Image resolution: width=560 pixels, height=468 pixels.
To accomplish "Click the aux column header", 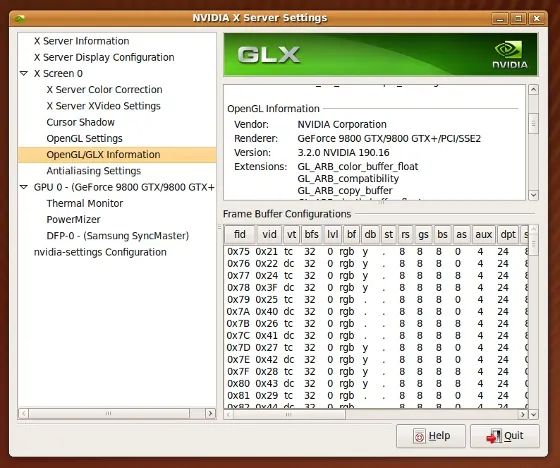I will click(484, 235).
